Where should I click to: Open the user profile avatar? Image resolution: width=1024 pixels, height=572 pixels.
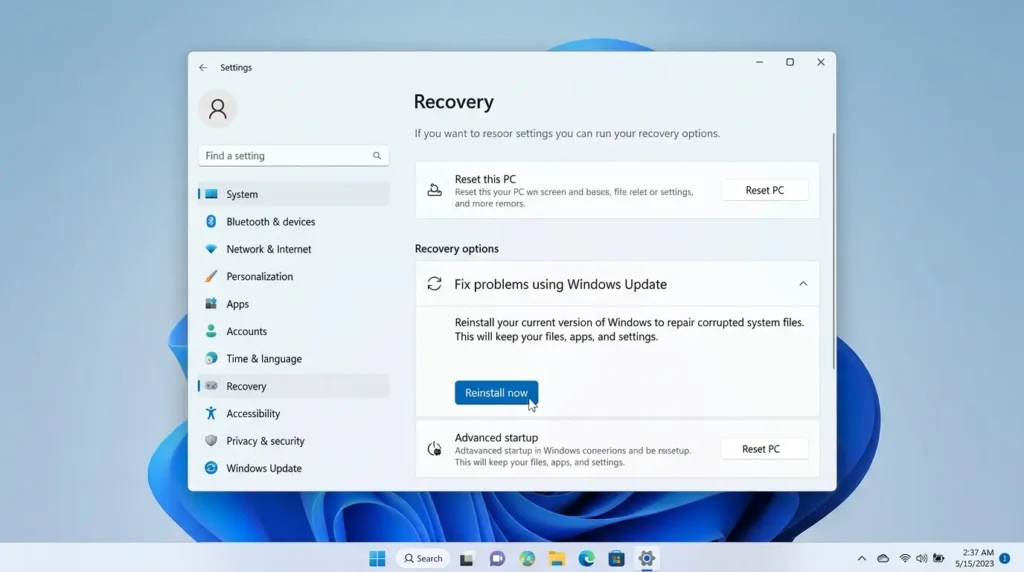point(217,108)
